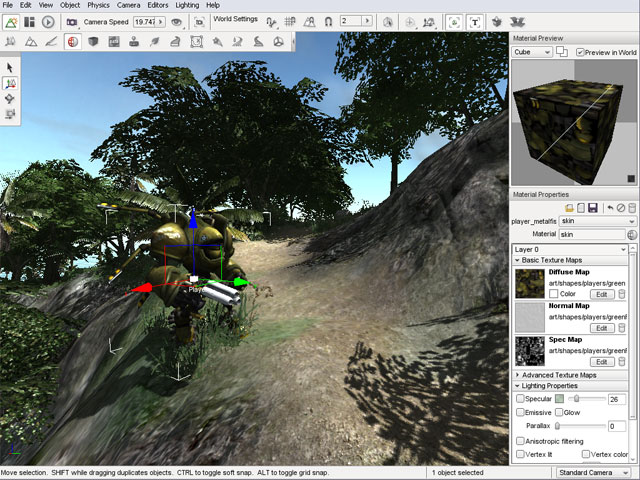Screen dimensions: 640x480
Task: Open the Cube preview shape dropdown
Action: pyautogui.click(x=532, y=52)
